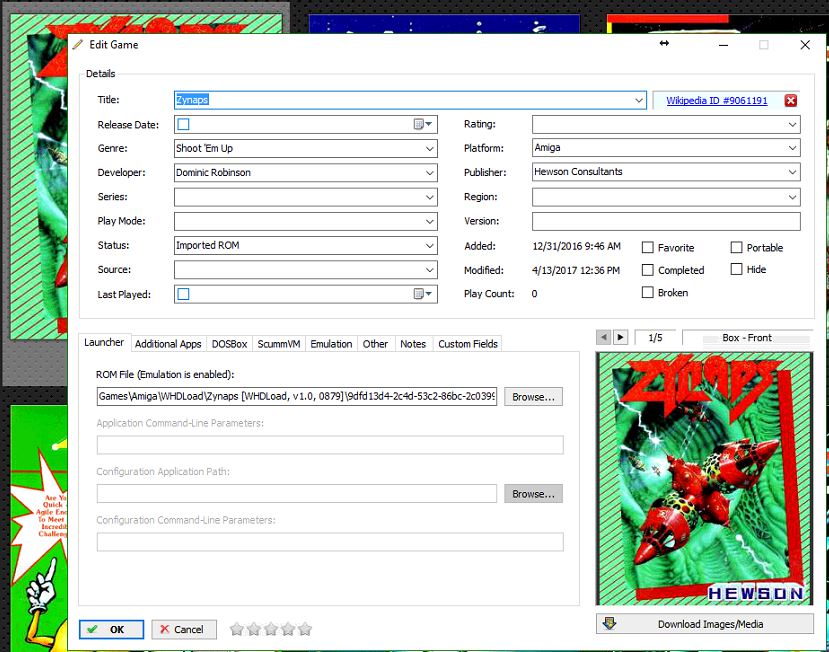829x652 pixels.
Task: Click the OK button
Action: pyautogui.click(x=112, y=629)
